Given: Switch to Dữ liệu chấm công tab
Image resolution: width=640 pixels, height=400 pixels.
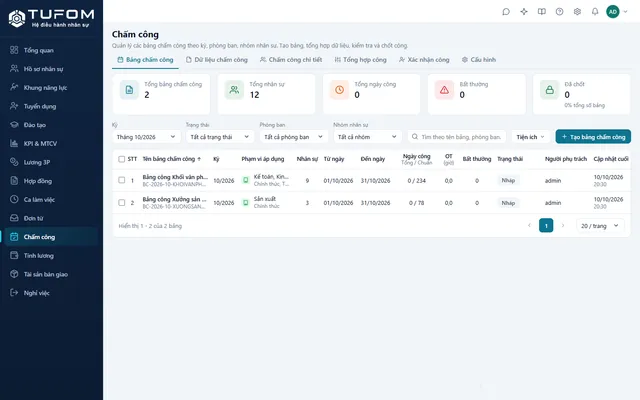Looking at the screenshot, I should click(217, 60).
